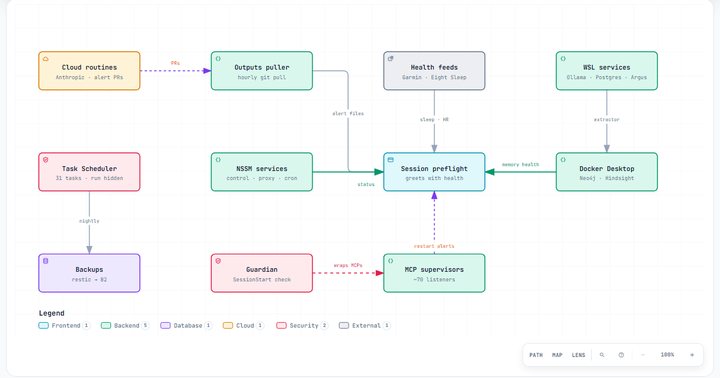
Task: Click the Frontend color swatch in legend
Action: click(43, 326)
